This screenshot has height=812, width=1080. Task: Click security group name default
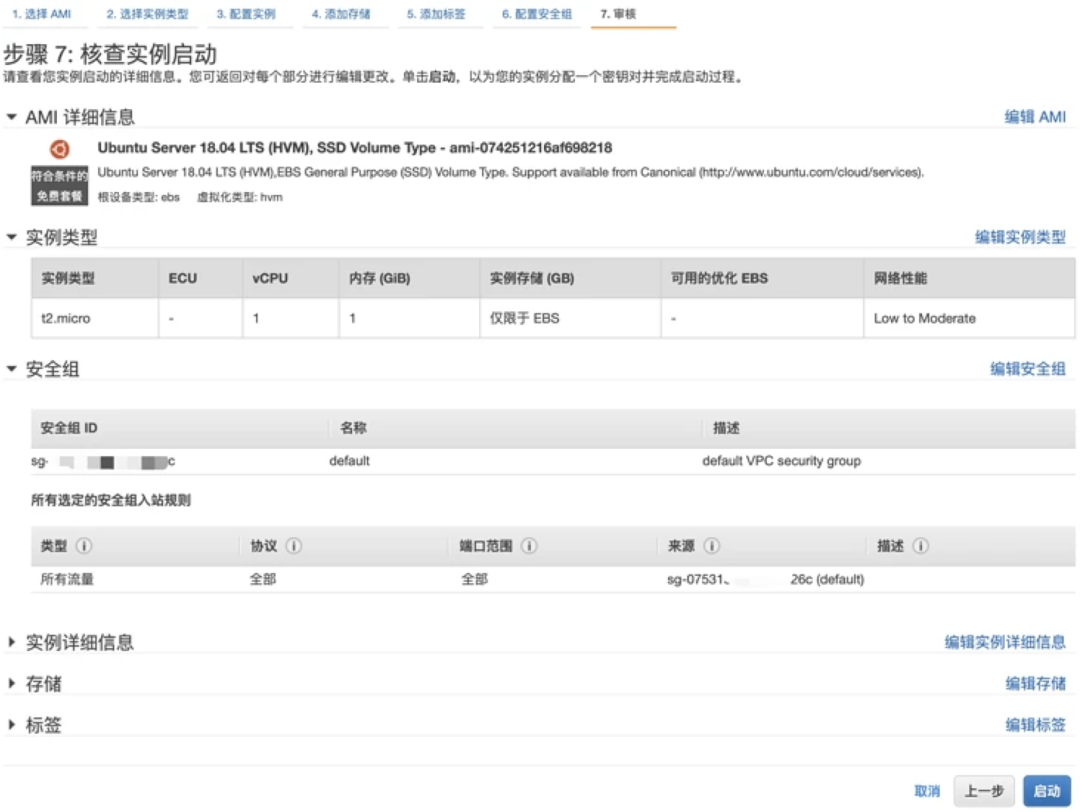pos(349,461)
